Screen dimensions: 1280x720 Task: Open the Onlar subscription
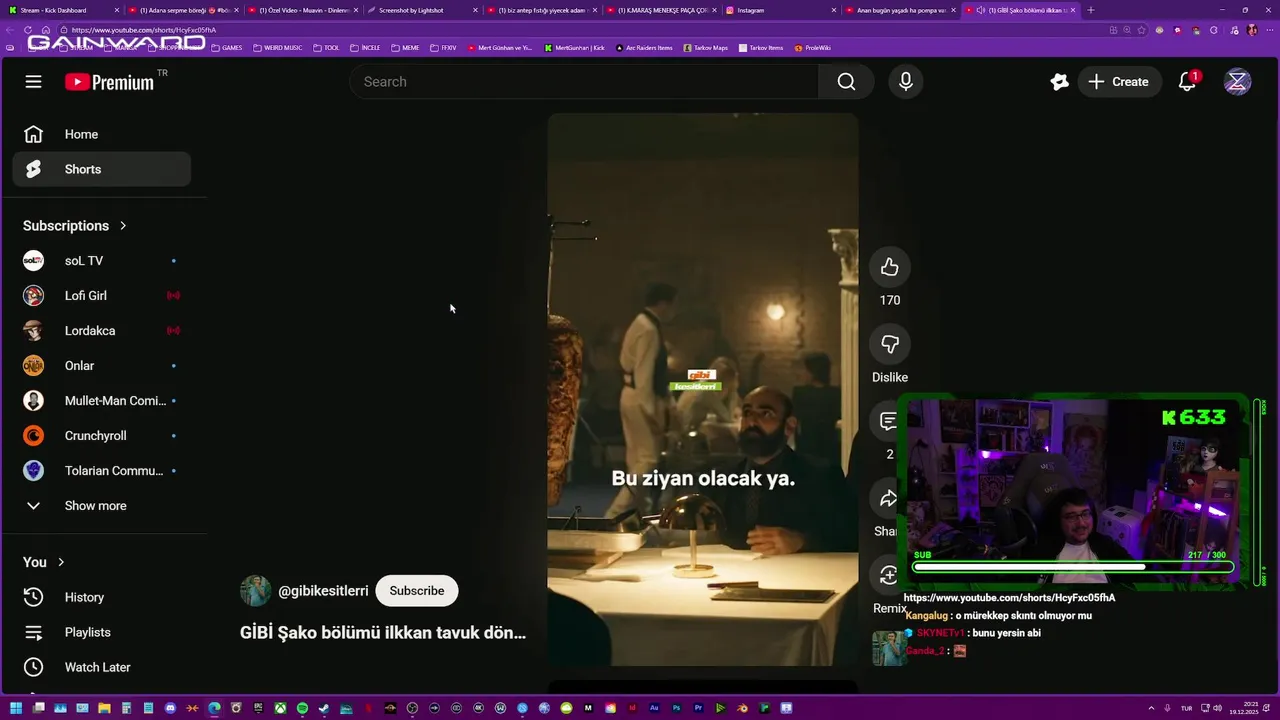point(101,366)
